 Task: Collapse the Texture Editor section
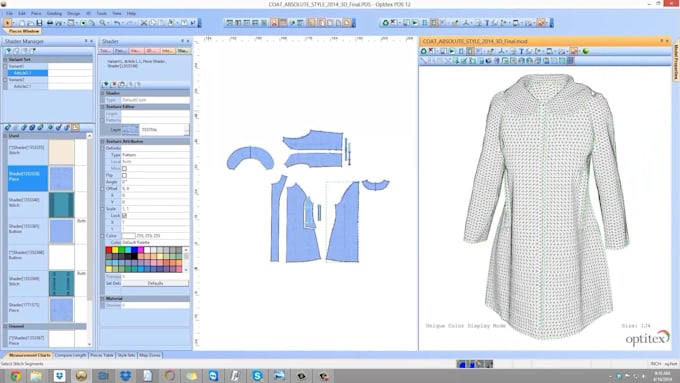(x=103, y=107)
